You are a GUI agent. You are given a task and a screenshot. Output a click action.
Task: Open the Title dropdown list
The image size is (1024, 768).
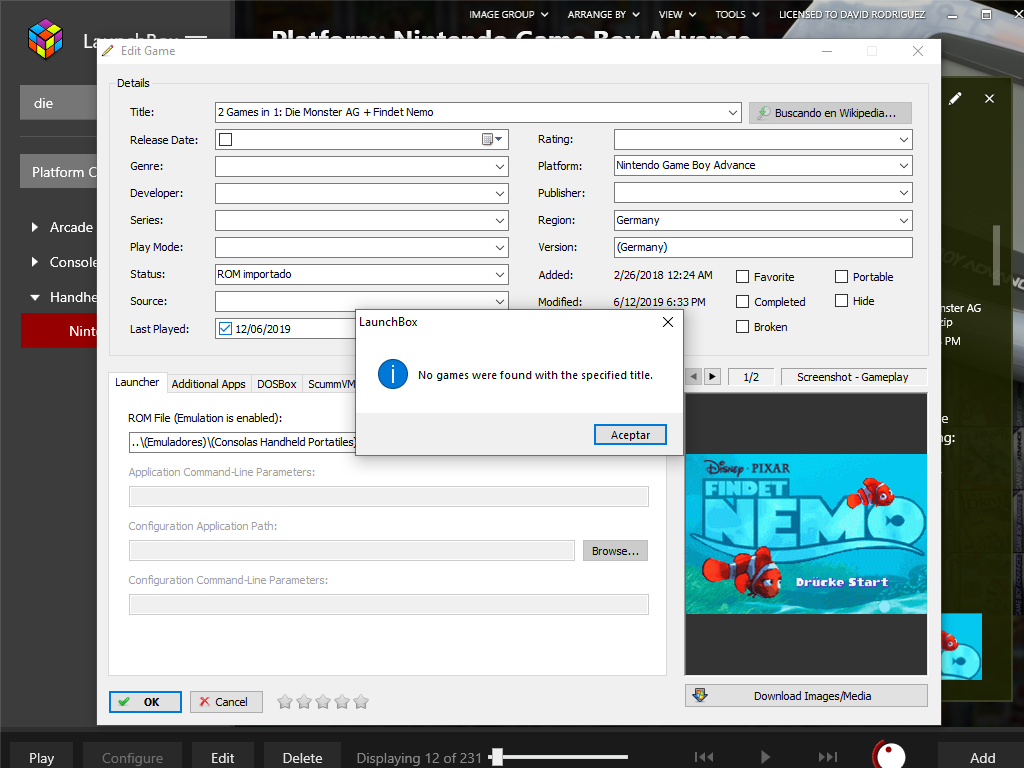click(x=733, y=112)
